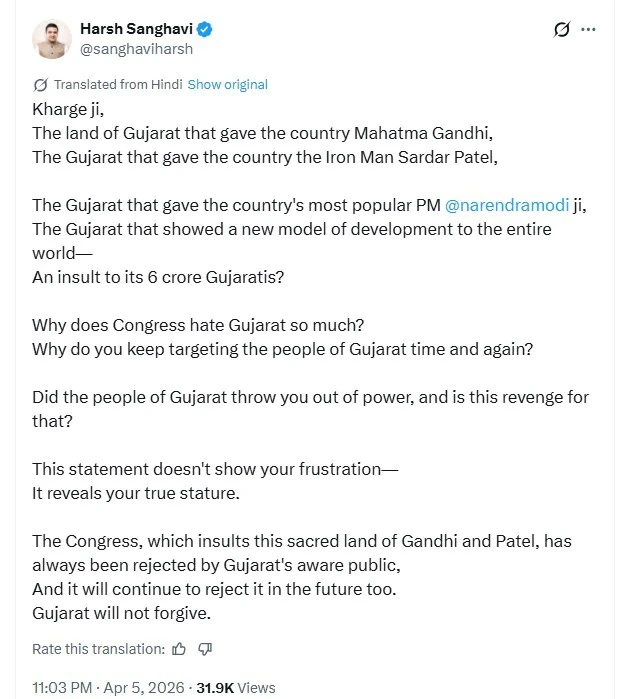Click the blue verified badge
Image resolution: width=628 pixels, height=699 pixels.
click(x=205, y=29)
